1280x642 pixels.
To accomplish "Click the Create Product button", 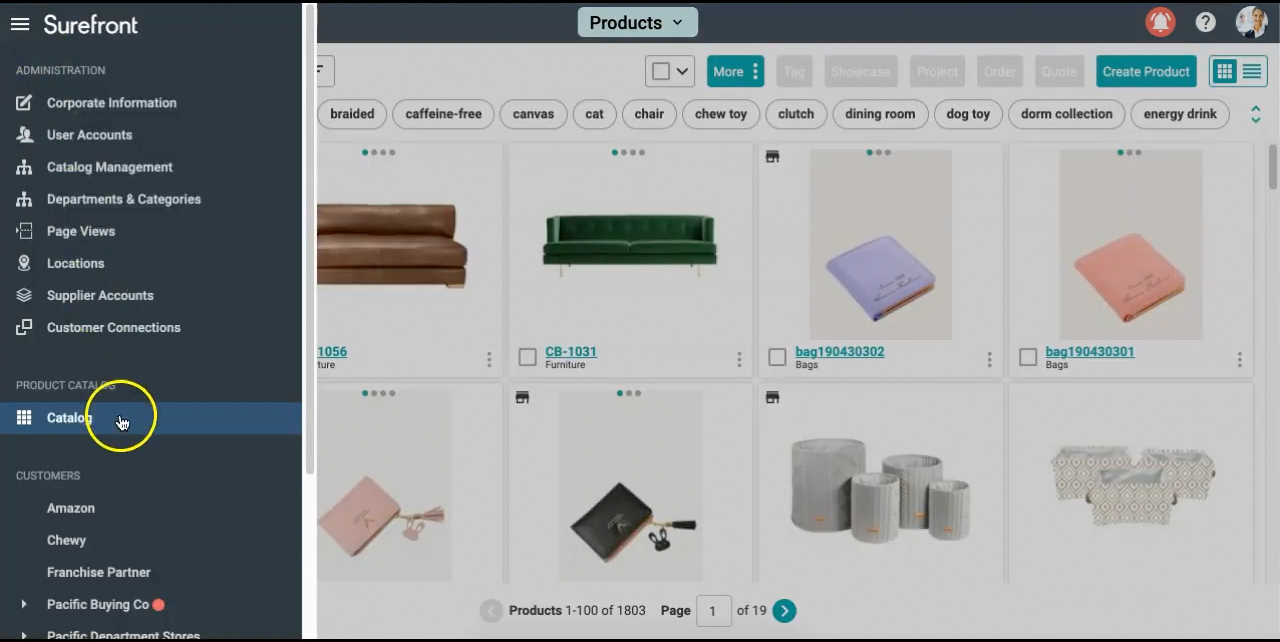I will coord(1146,71).
